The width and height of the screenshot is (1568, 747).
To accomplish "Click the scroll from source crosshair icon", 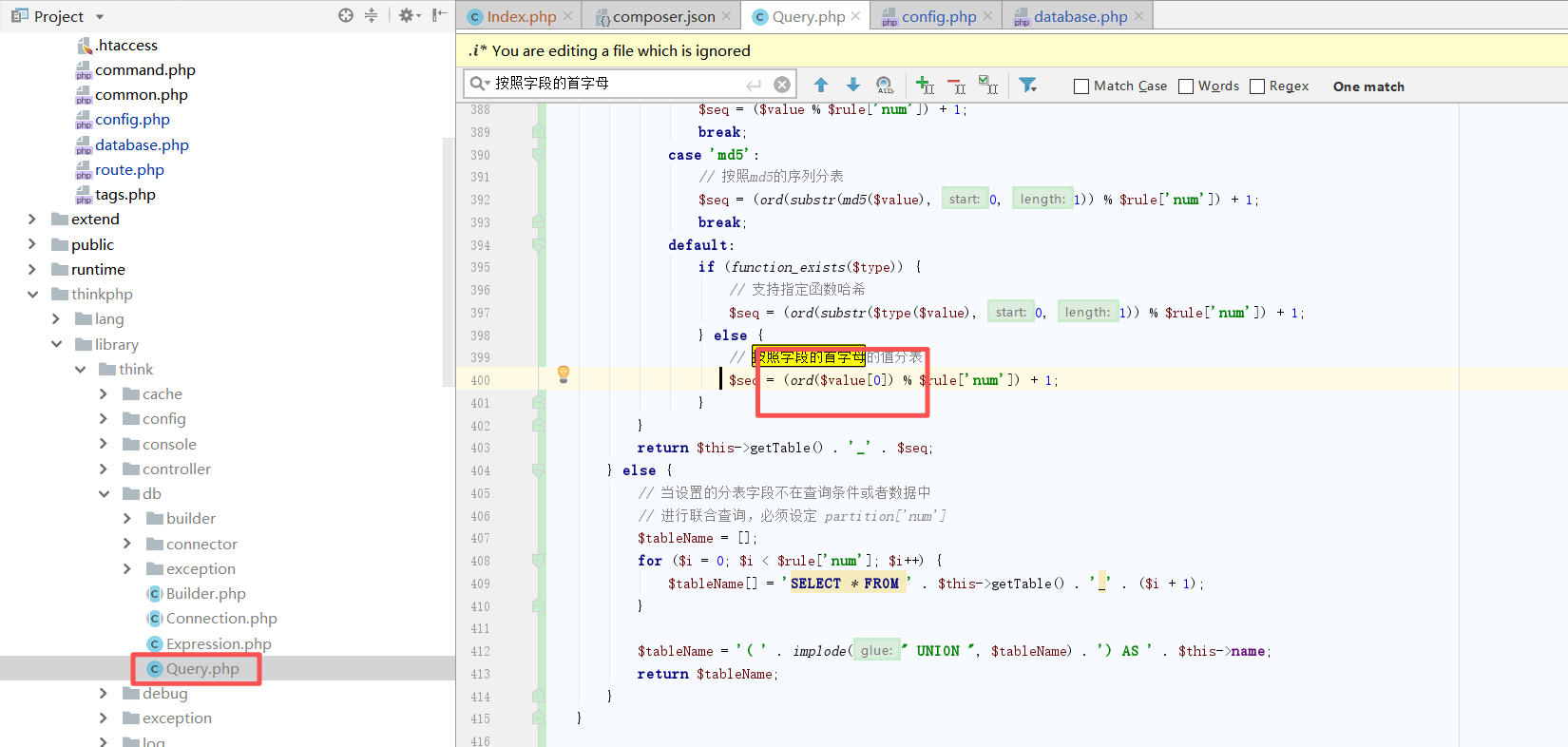I will [x=346, y=15].
